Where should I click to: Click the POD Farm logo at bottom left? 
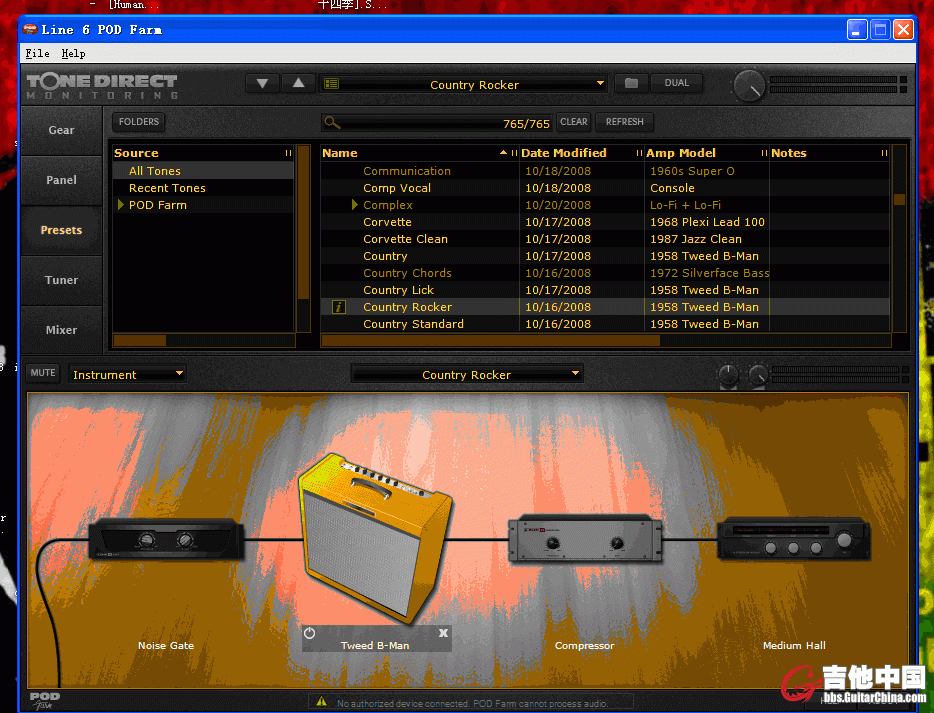click(45, 700)
